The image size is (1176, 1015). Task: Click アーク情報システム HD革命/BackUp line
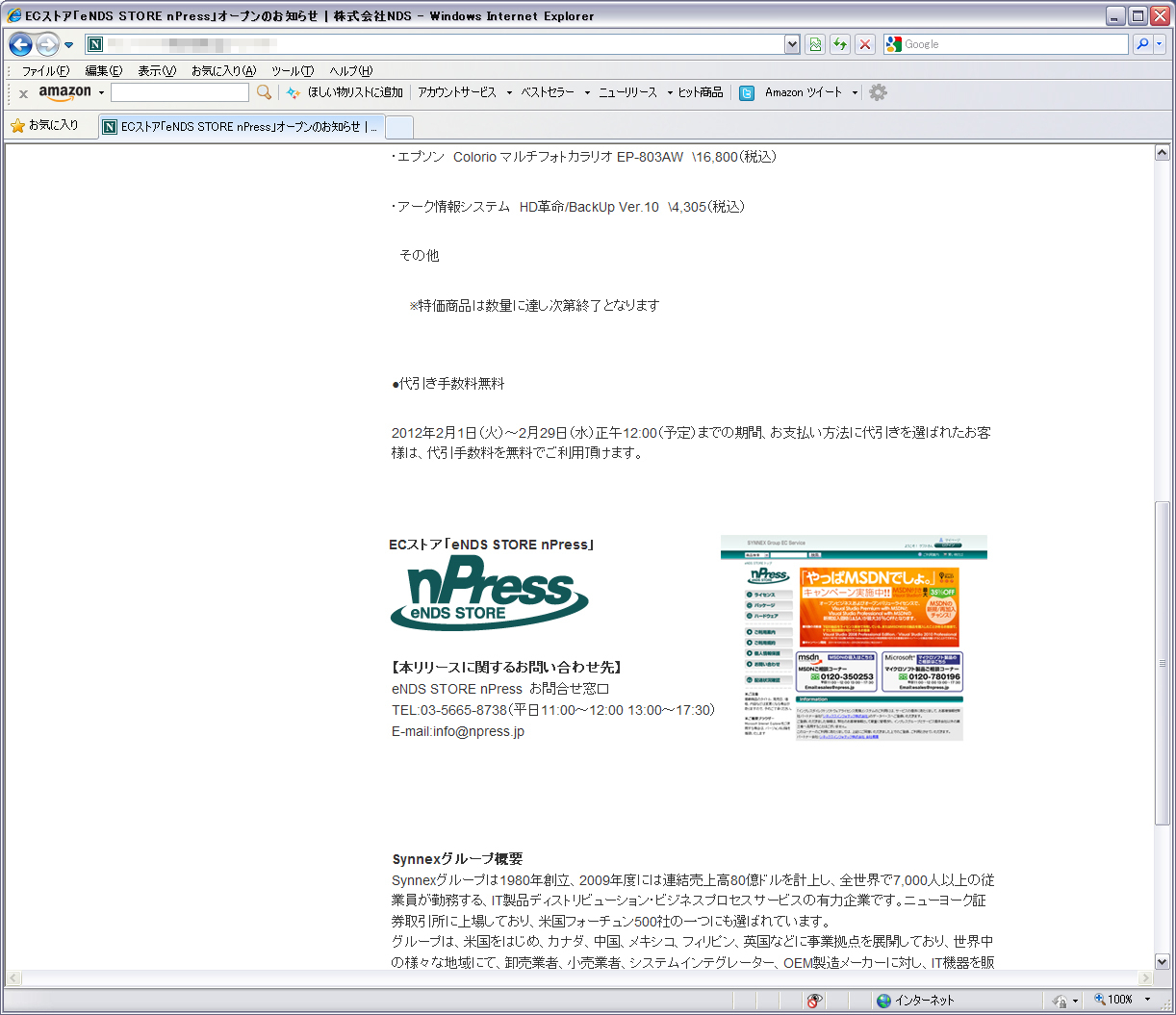[568, 207]
